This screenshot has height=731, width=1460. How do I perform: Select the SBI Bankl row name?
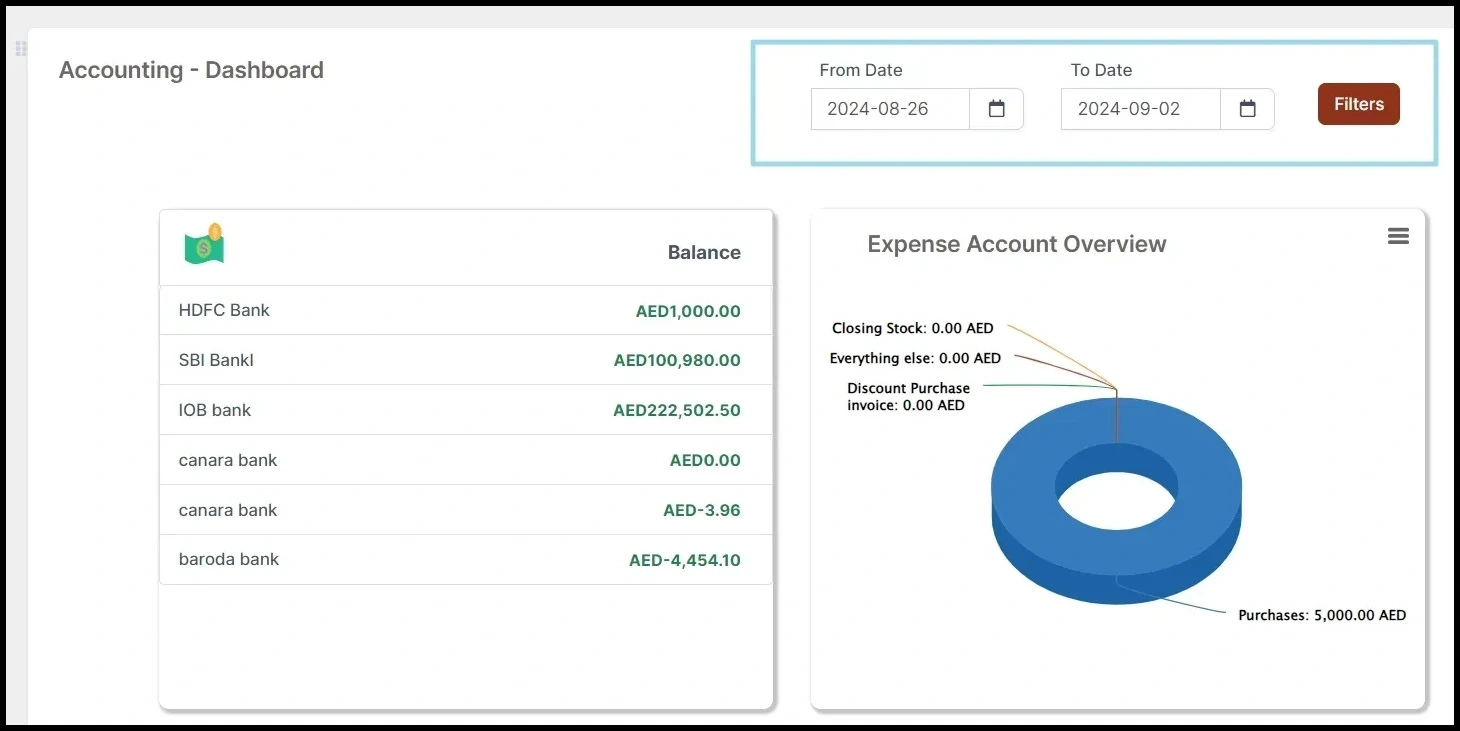(216, 360)
